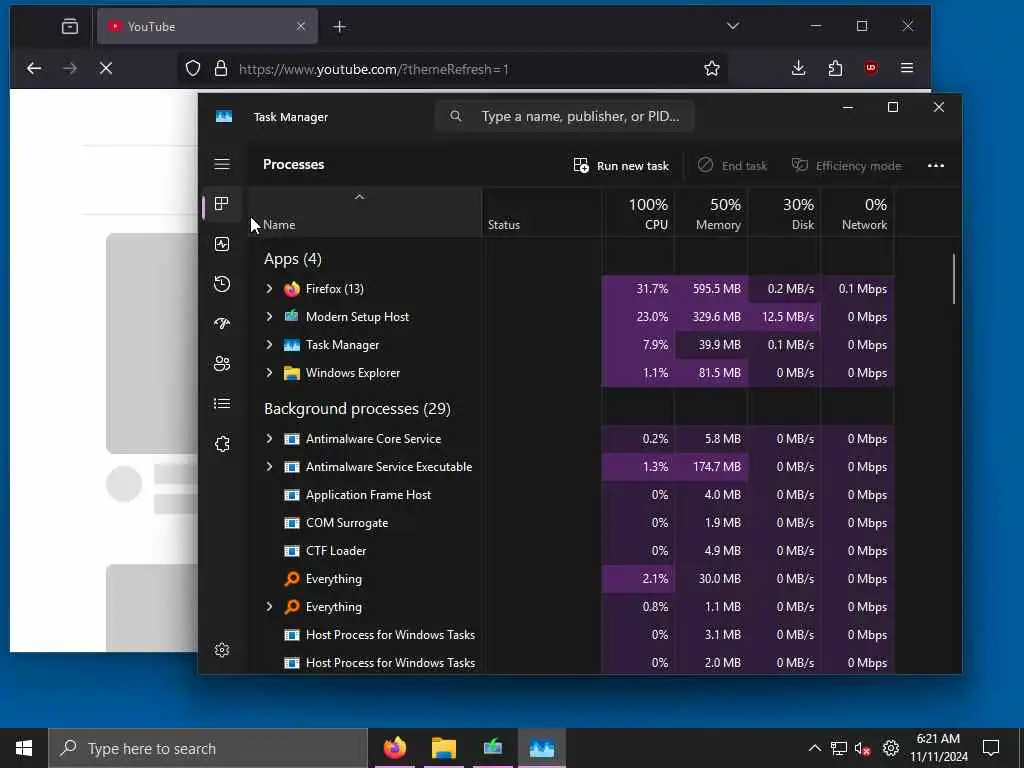Image resolution: width=1024 pixels, height=768 pixels.
Task: Open Firefox downloads panel
Action: click(x=798, y=68)
